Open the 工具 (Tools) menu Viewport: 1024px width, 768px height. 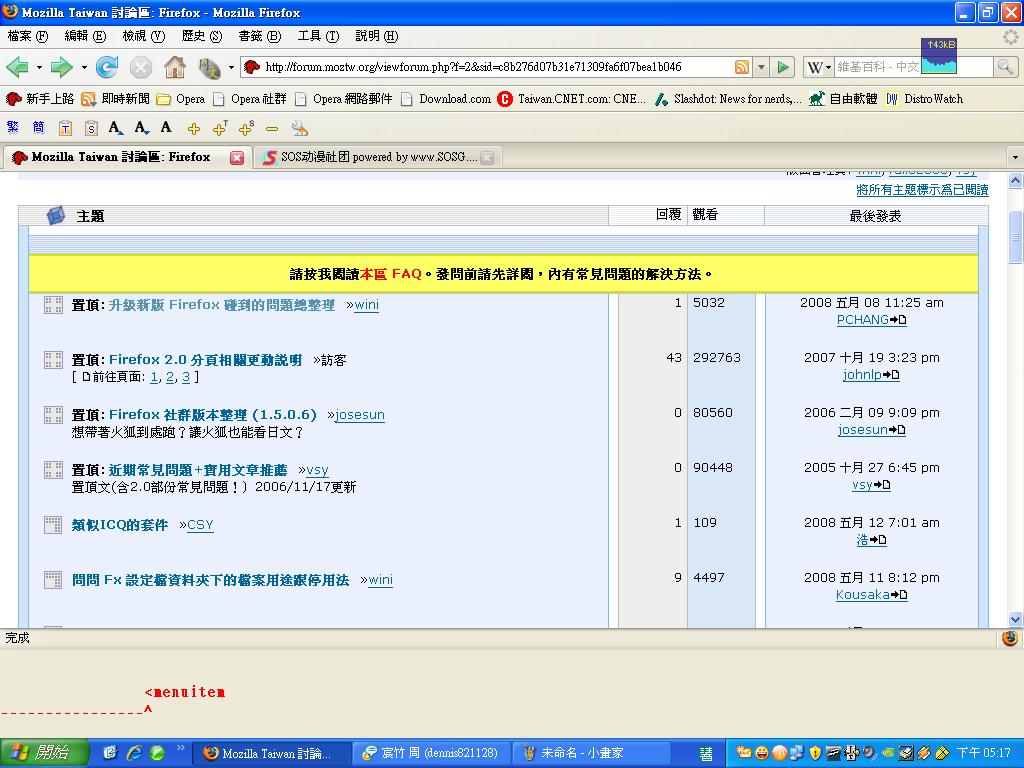point(318,36)
